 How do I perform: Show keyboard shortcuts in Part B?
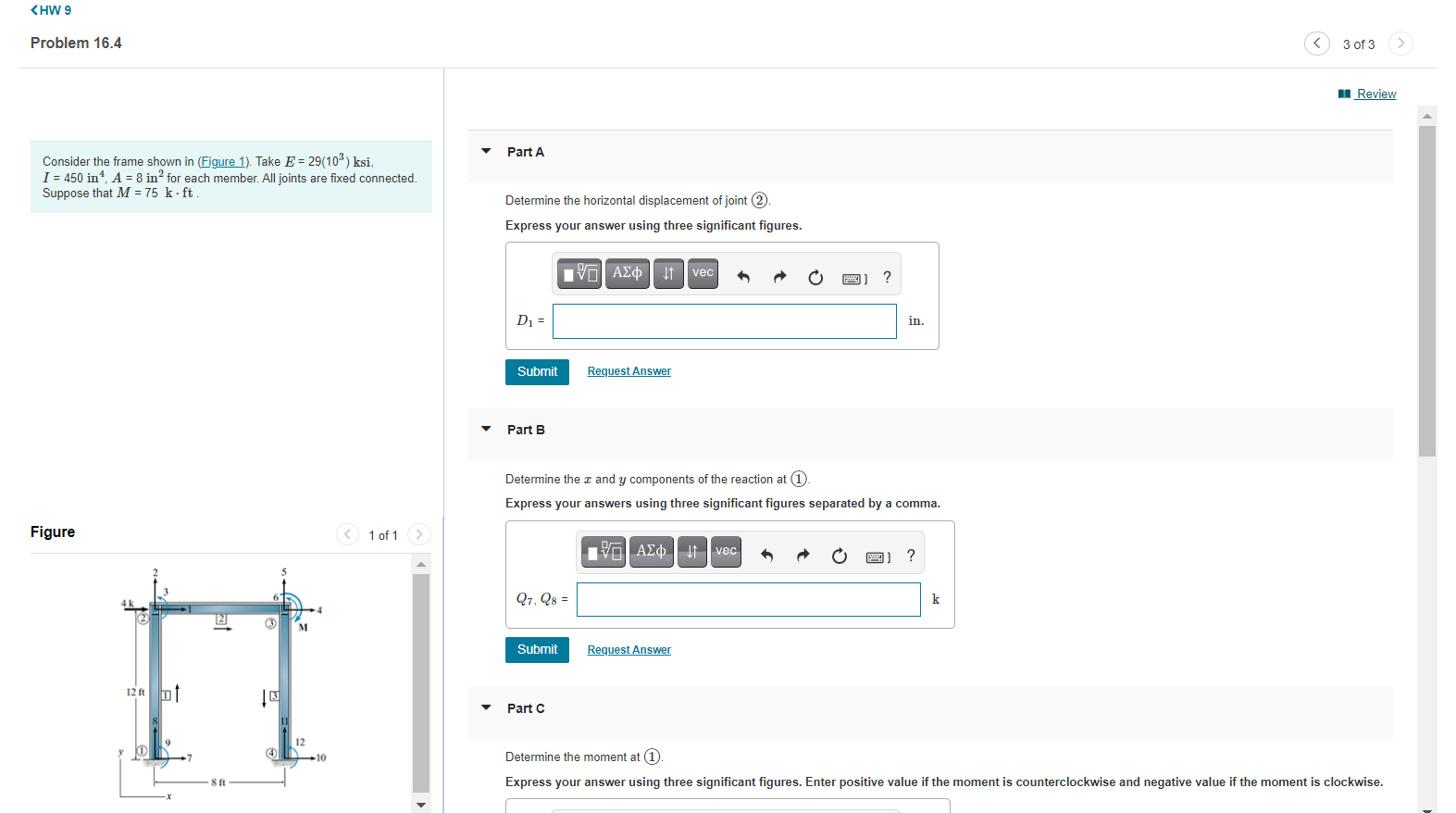pos(877,557)
